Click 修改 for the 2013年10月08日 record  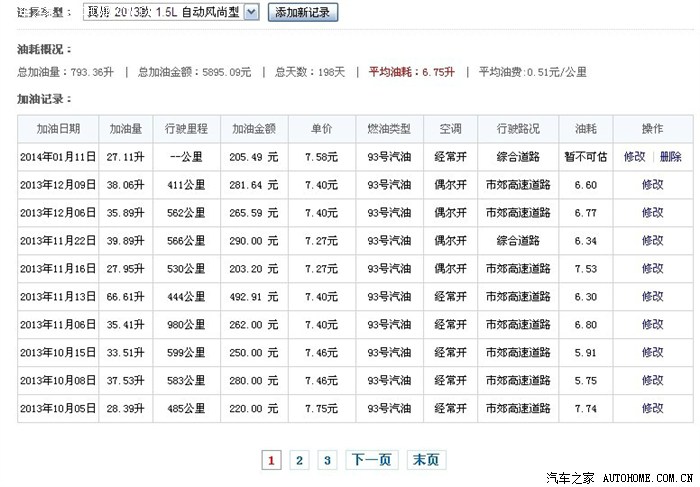click(652, 381)
